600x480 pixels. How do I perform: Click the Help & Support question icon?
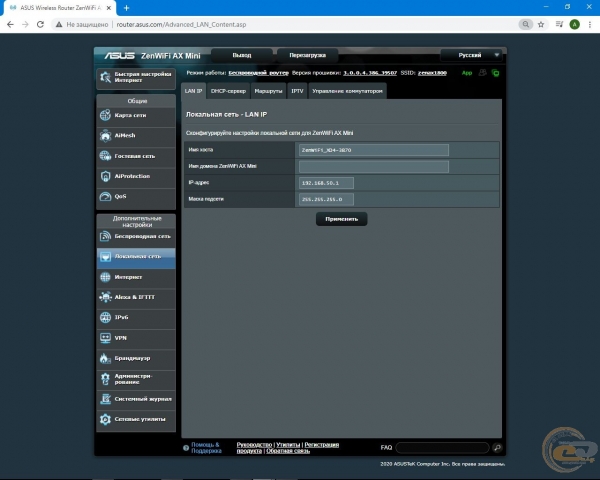click(186, 448)
